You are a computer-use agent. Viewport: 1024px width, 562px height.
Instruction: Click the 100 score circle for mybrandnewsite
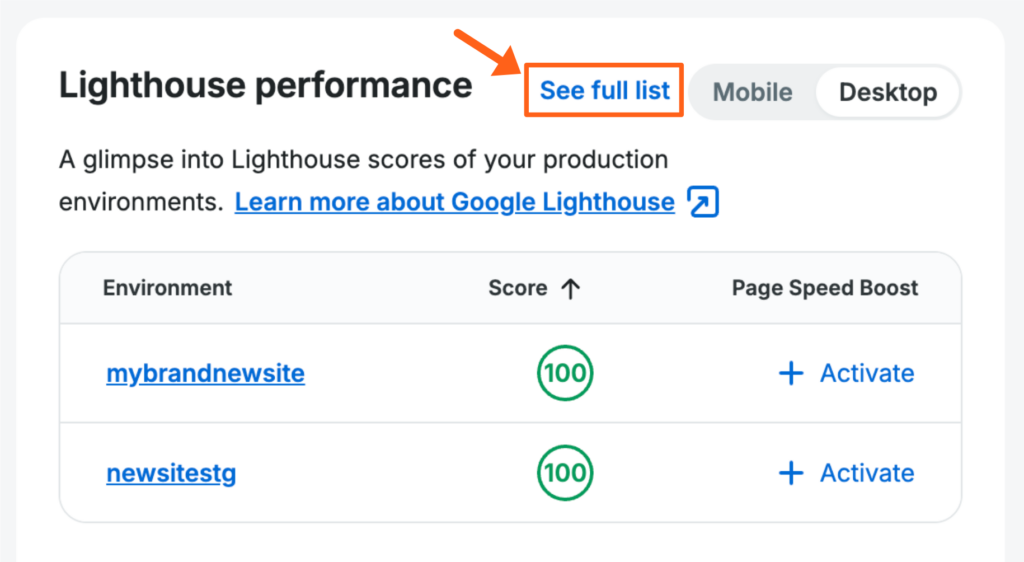pos(565,374)
